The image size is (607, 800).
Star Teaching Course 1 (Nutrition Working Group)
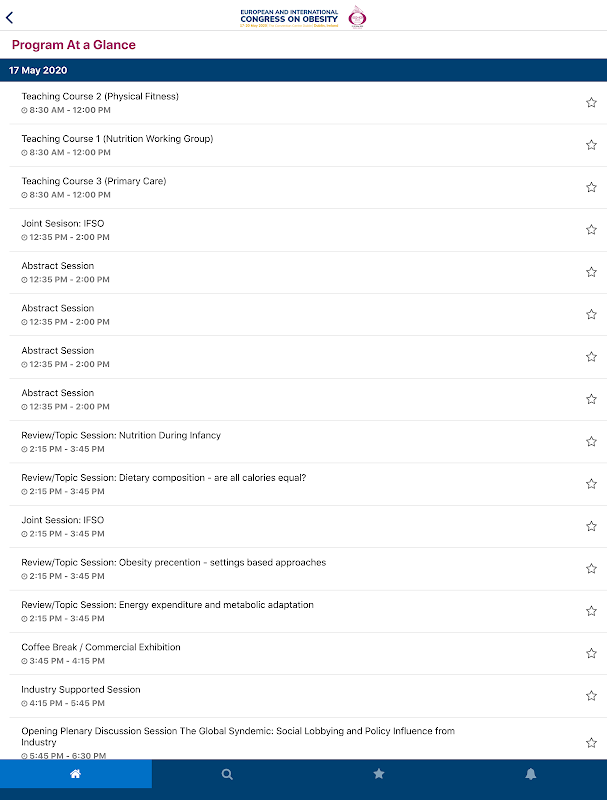coord(591,145)
